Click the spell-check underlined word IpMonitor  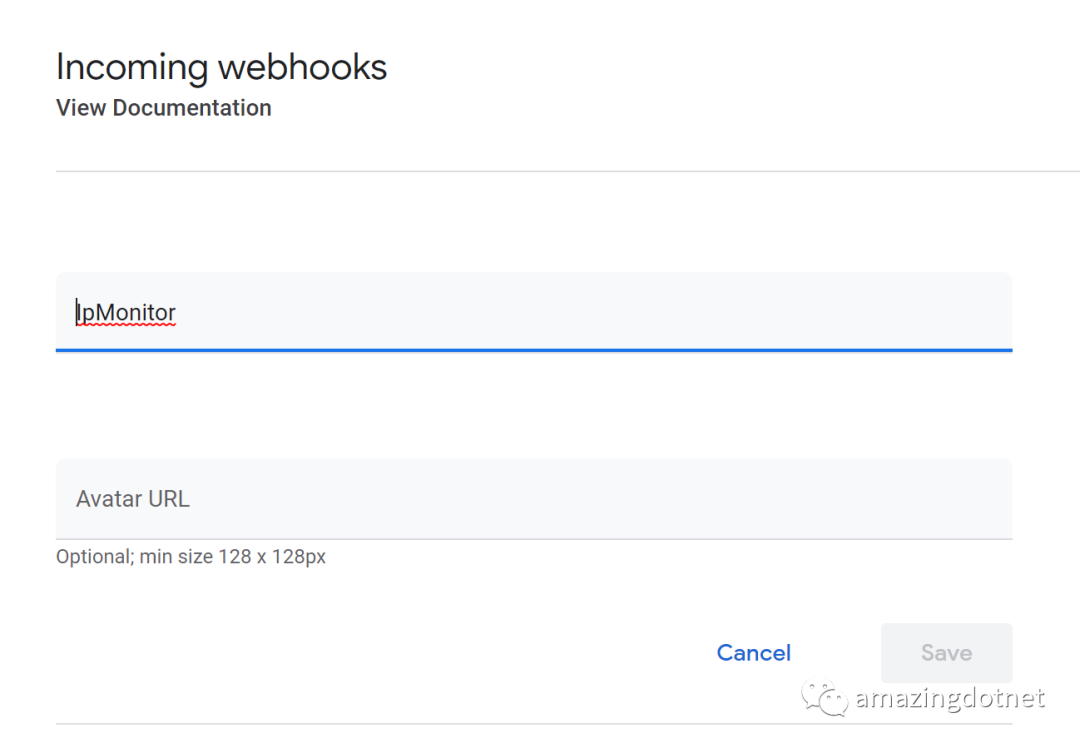click(126, 313)
